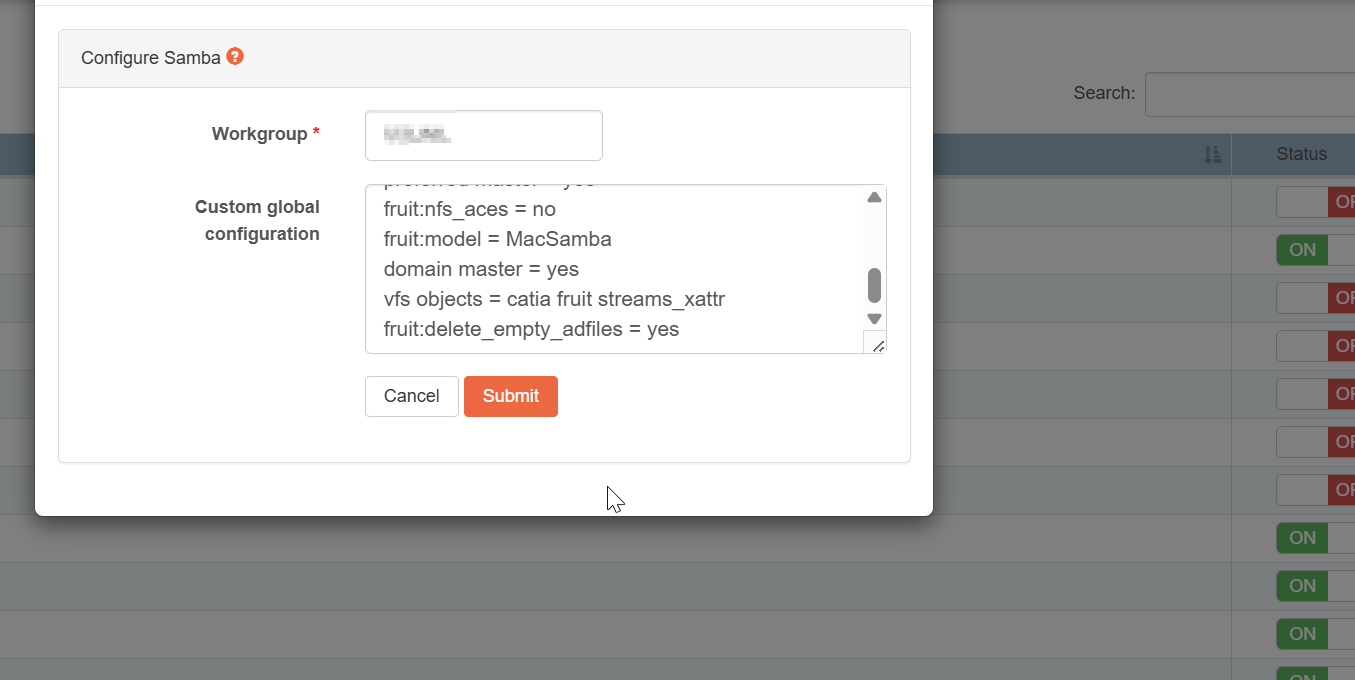Screen dimensions: 1355x680
Task: Toggle the eighth row's ON status switch
Action: pyautogui.click(x=1315, y=538)
